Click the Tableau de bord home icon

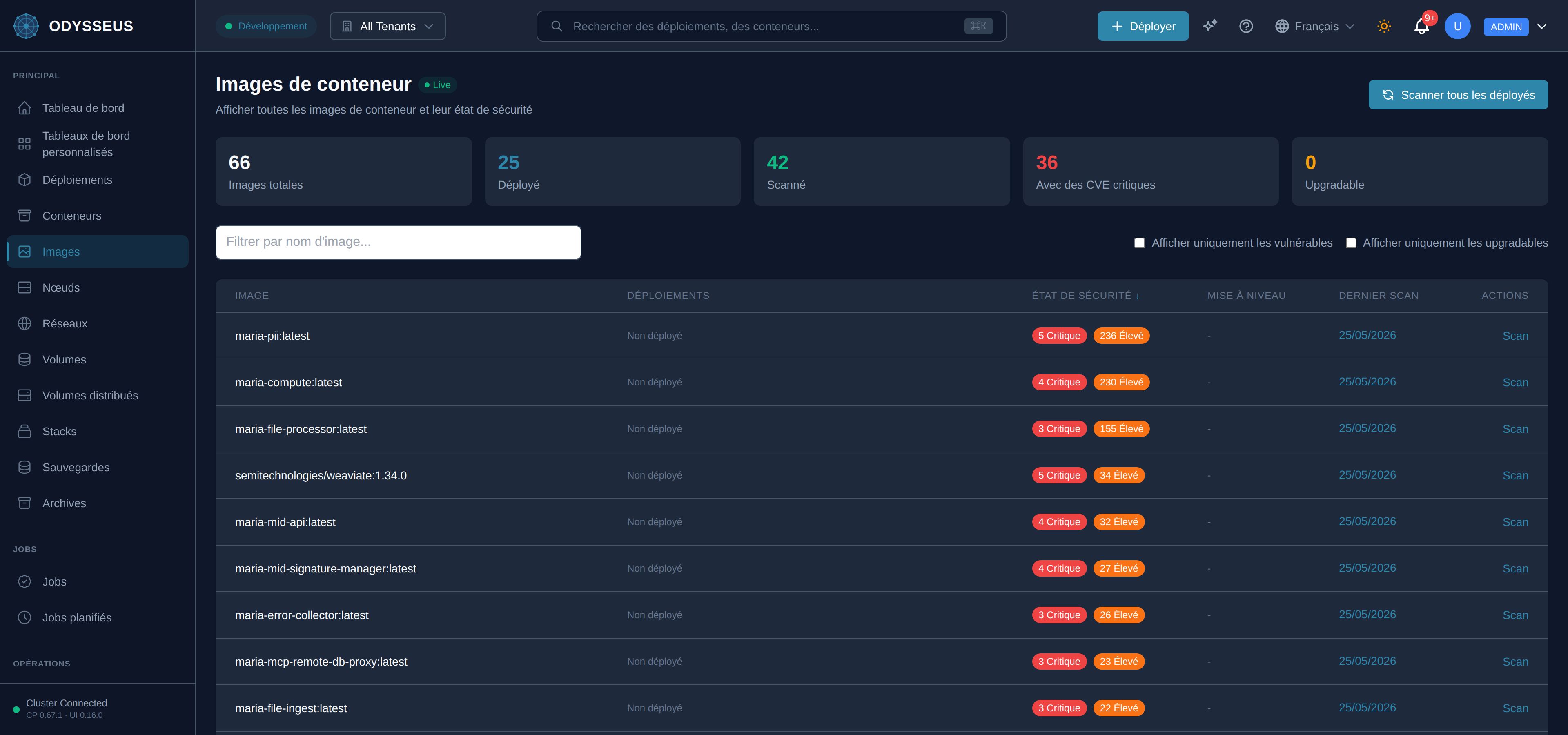point(24,108)
